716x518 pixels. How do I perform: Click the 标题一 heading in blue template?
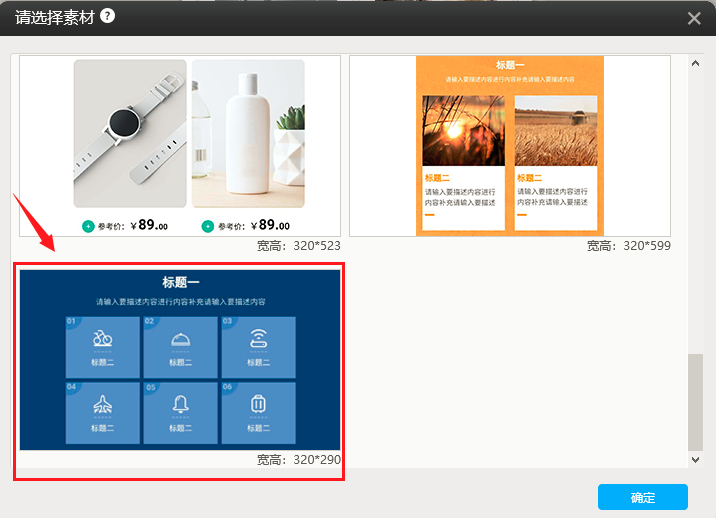tap(181, 282)
